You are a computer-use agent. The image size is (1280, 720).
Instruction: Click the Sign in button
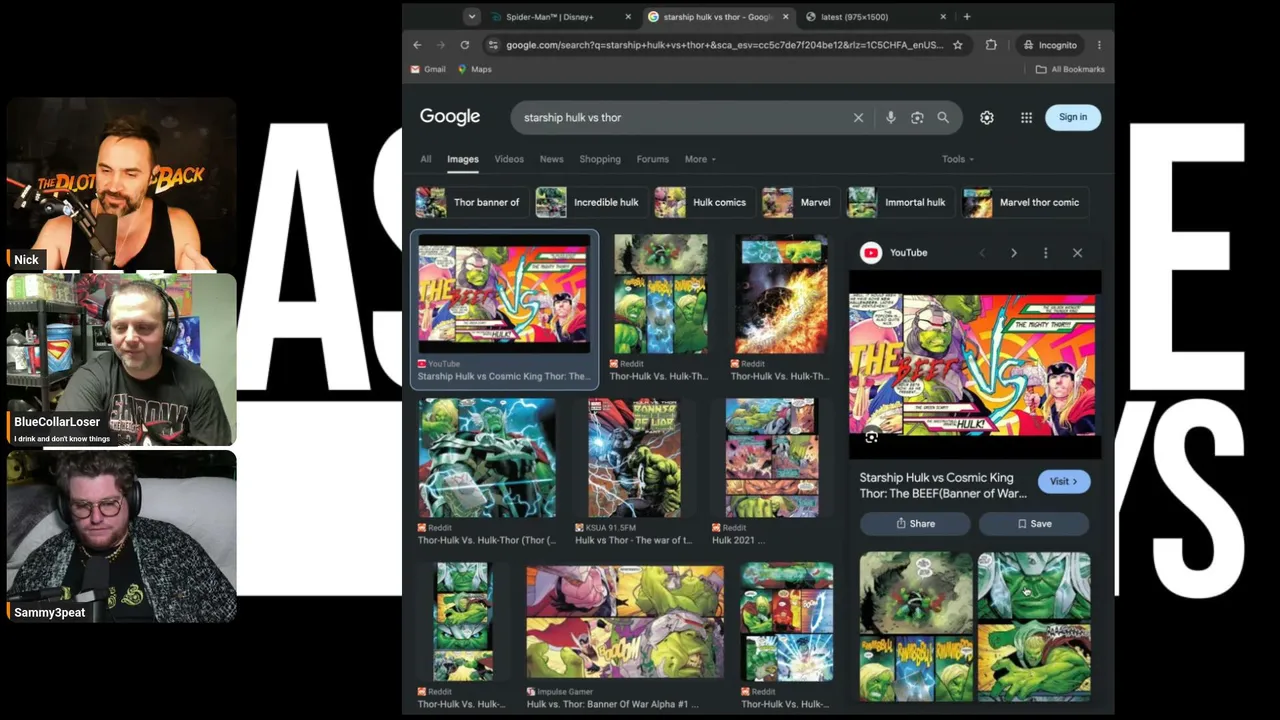pos(1073,117)
